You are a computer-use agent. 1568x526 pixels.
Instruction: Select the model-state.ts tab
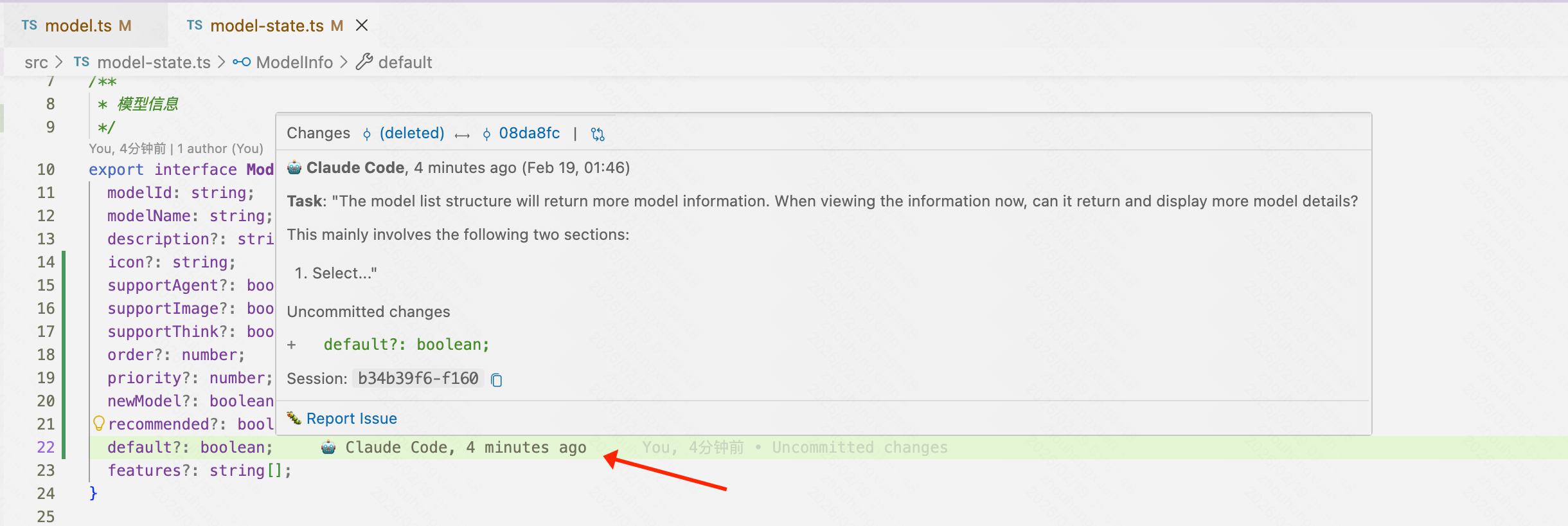[267, 26]
